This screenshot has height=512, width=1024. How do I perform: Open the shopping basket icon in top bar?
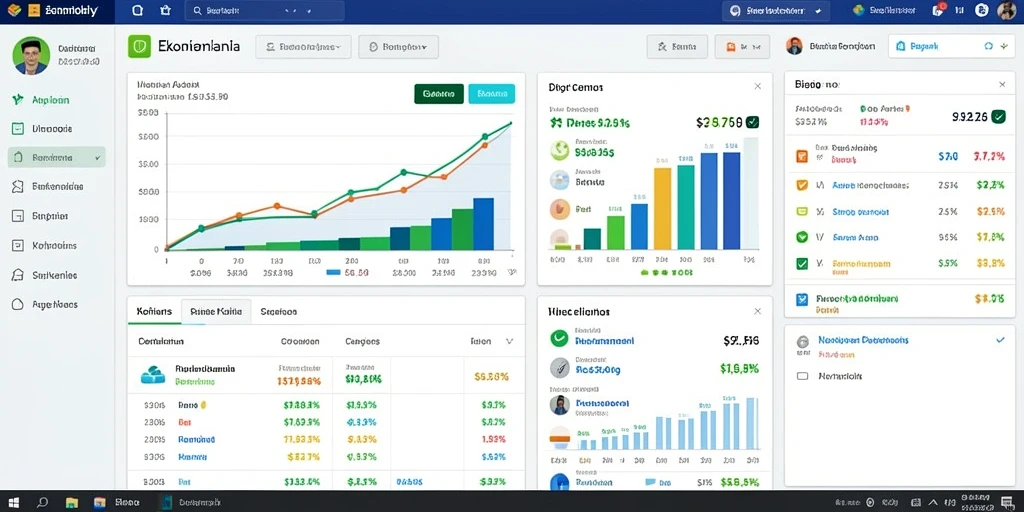pos(166,10)
